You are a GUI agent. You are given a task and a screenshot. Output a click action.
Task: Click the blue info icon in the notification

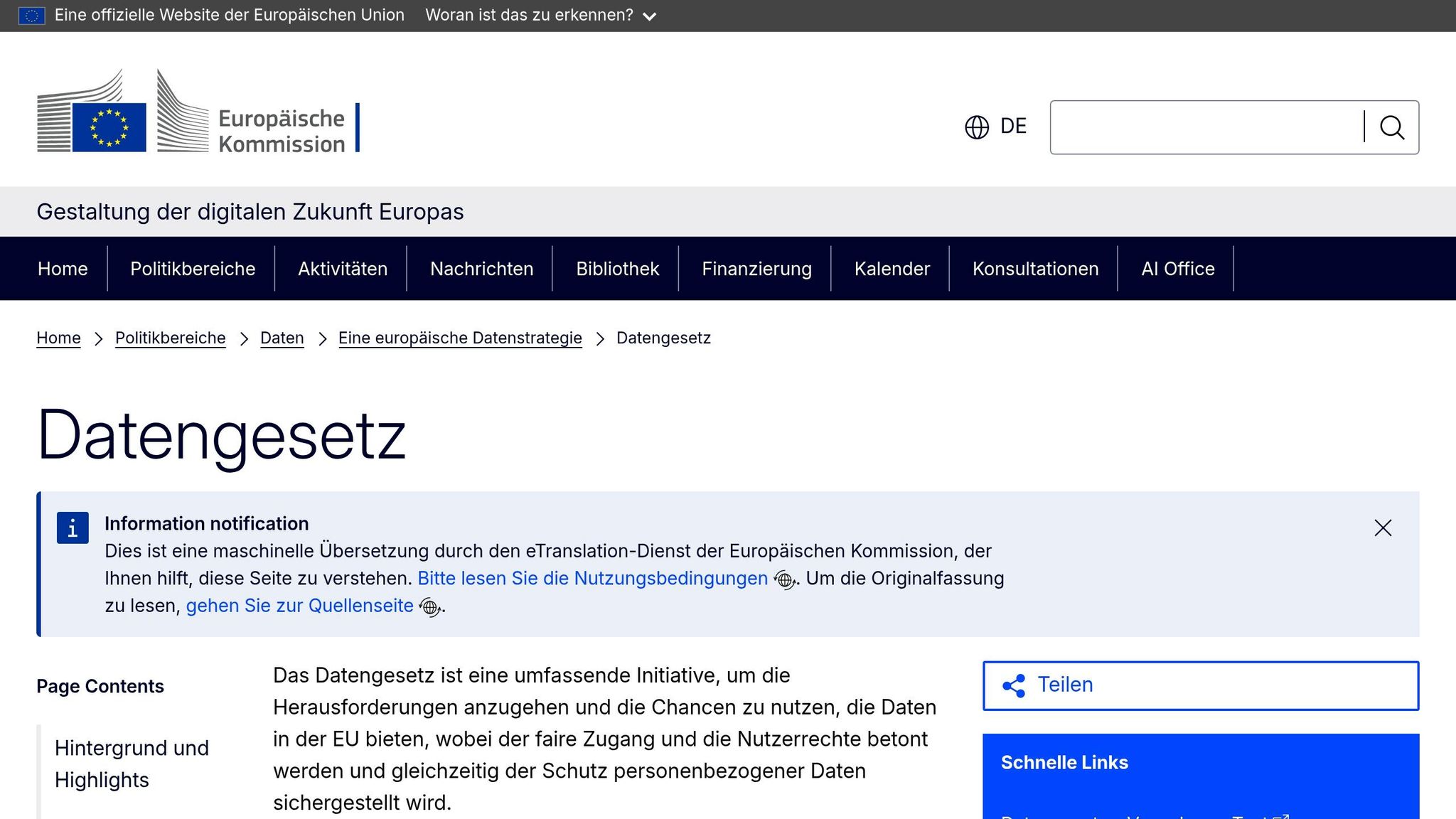pyautogui.click(x=73, y=528)
